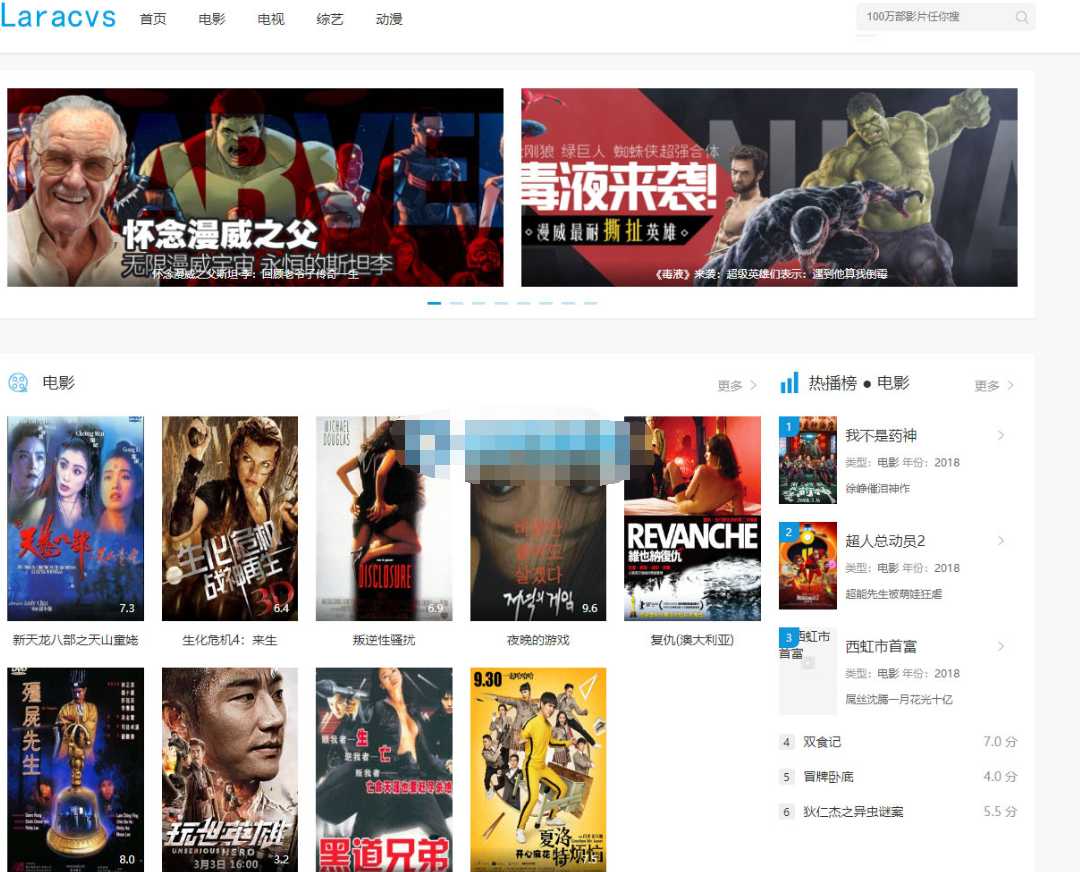
Task: Open the 电影 navigation menu
Action: pos(212,19)
